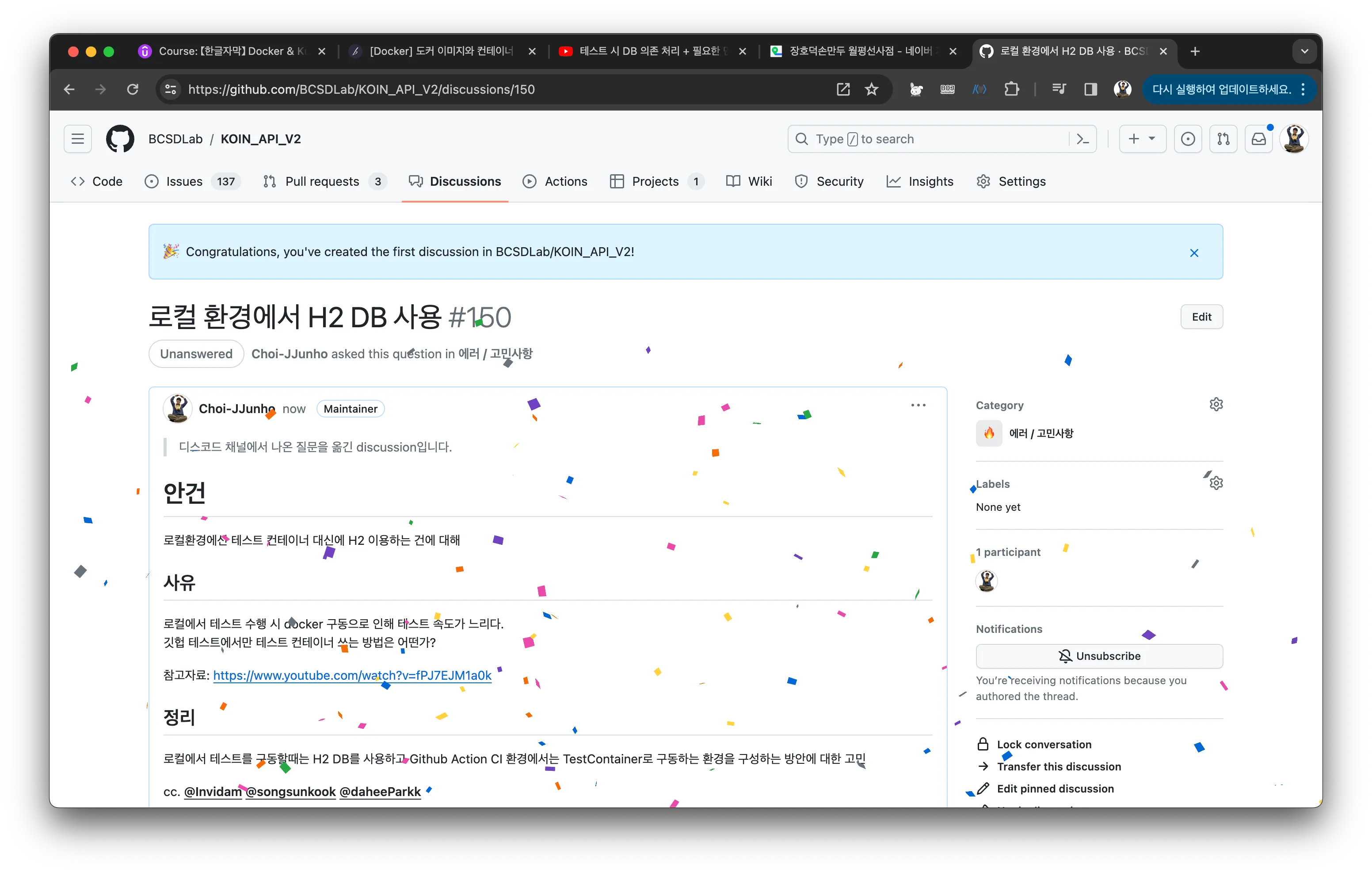
Task: Open notifications inbox icon
Action: click(1258, 139)
